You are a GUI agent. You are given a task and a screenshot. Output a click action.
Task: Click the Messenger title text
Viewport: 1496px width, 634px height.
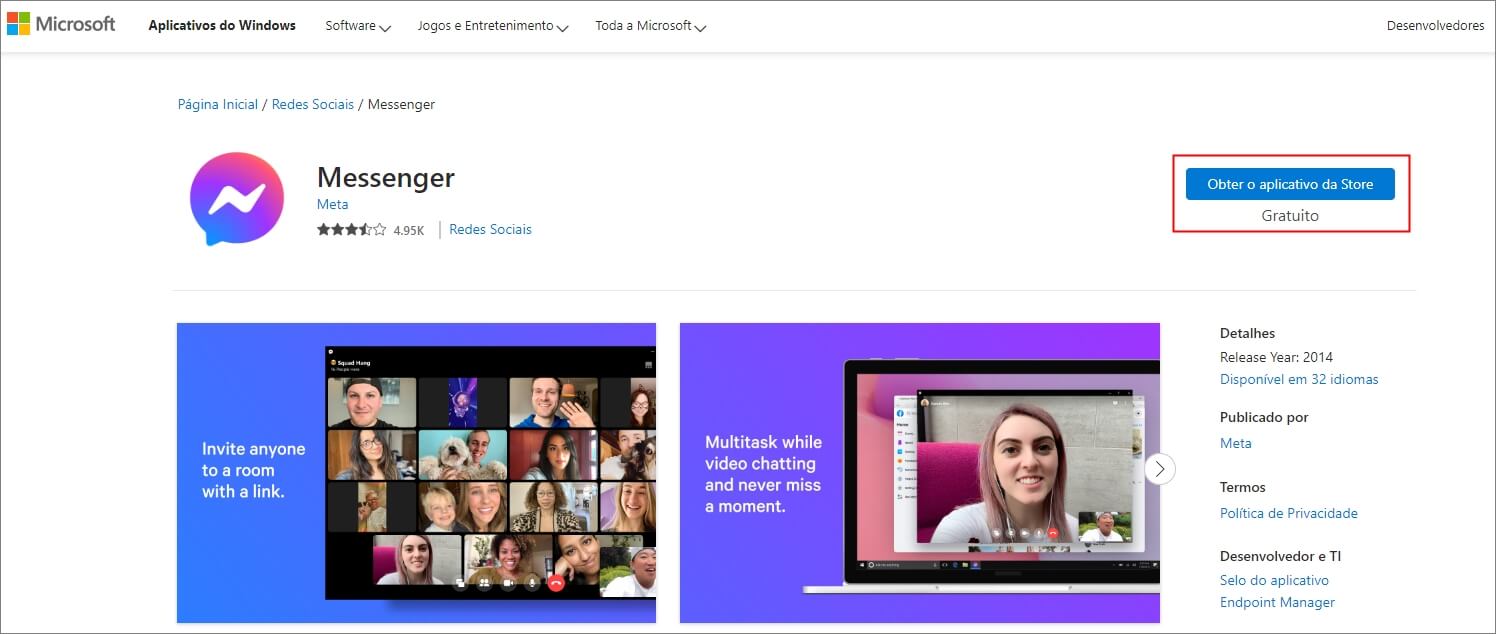(x=386, y=178)
